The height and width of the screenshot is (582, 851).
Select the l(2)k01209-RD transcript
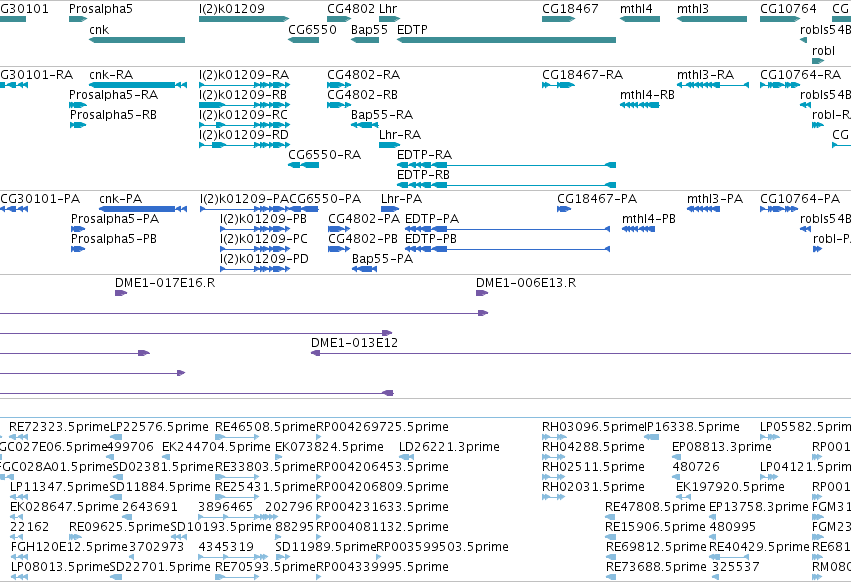(x=244, y=145)
